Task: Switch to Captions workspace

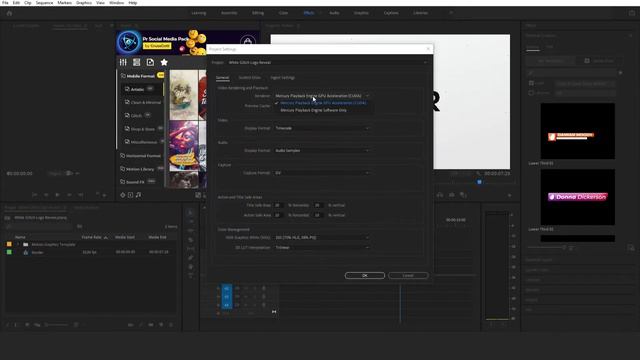Action: (391, 13)
